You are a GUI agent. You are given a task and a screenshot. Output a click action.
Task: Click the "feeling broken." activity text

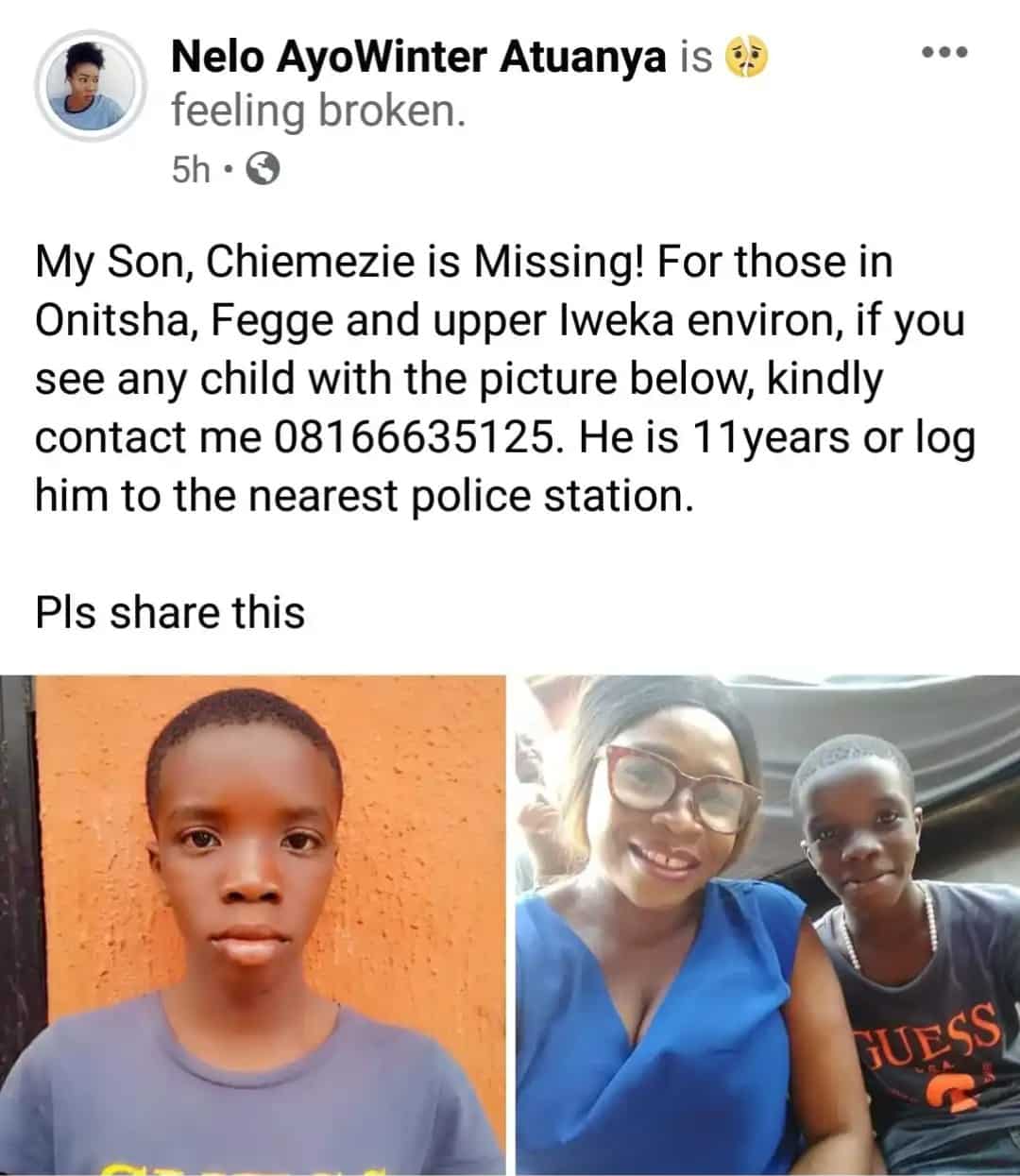(x=319, y=111)
